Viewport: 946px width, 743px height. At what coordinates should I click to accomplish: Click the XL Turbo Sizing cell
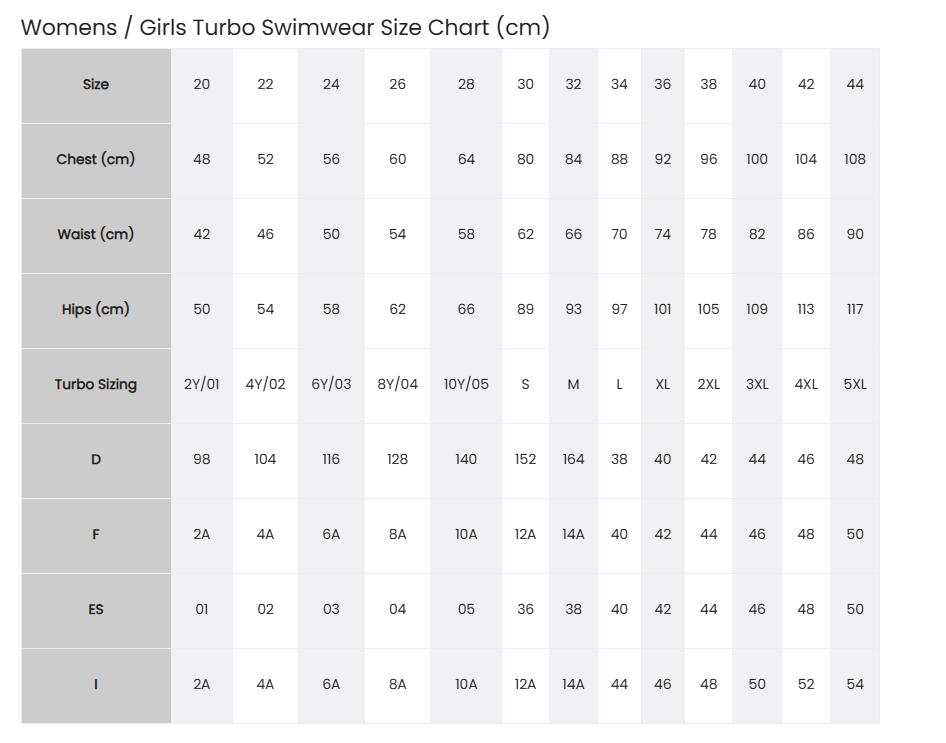662,386
